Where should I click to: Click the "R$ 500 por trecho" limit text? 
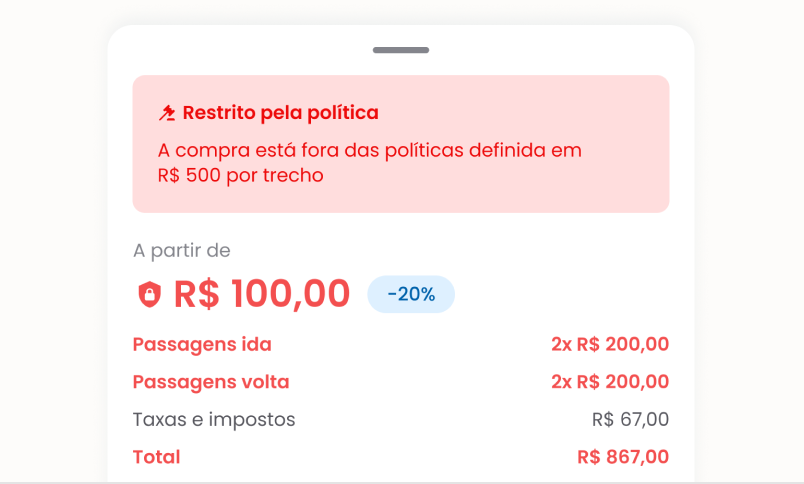240,175
